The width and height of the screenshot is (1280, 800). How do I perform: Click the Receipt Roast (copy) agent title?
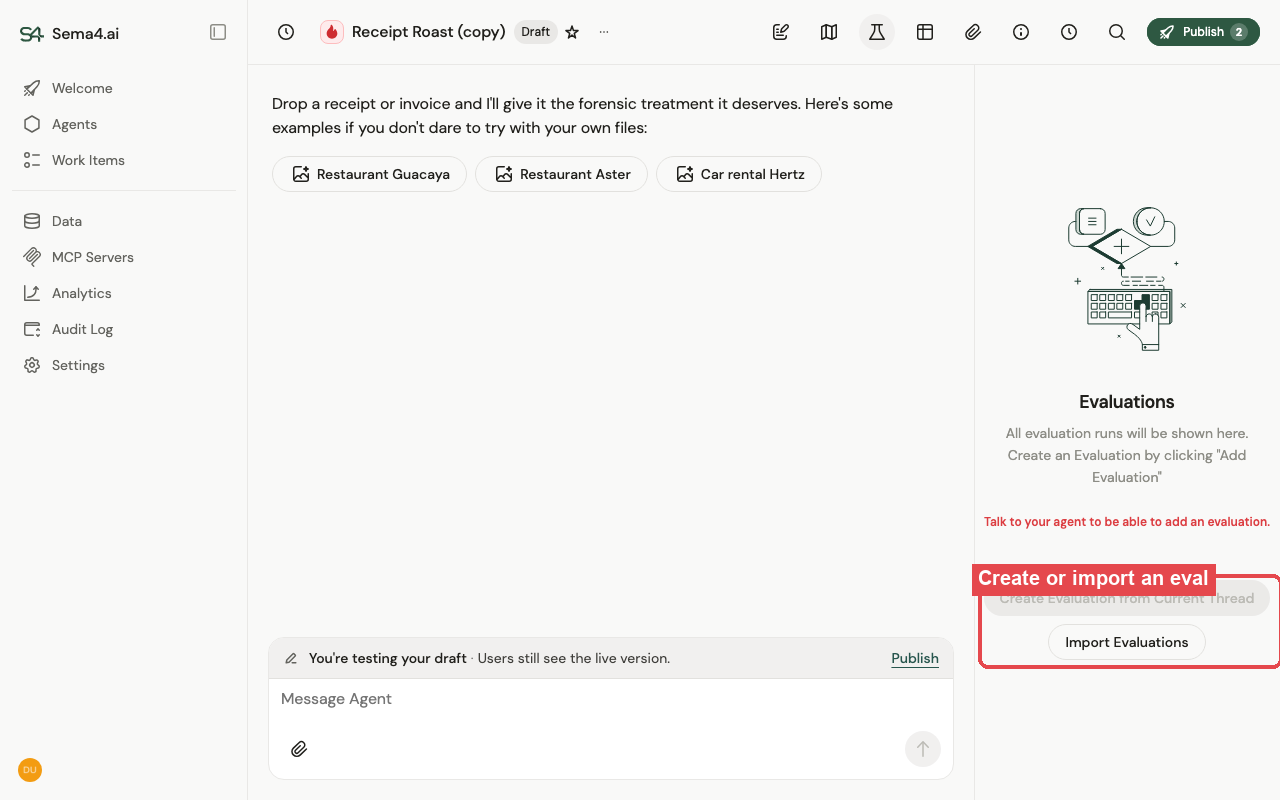[429, 32]
